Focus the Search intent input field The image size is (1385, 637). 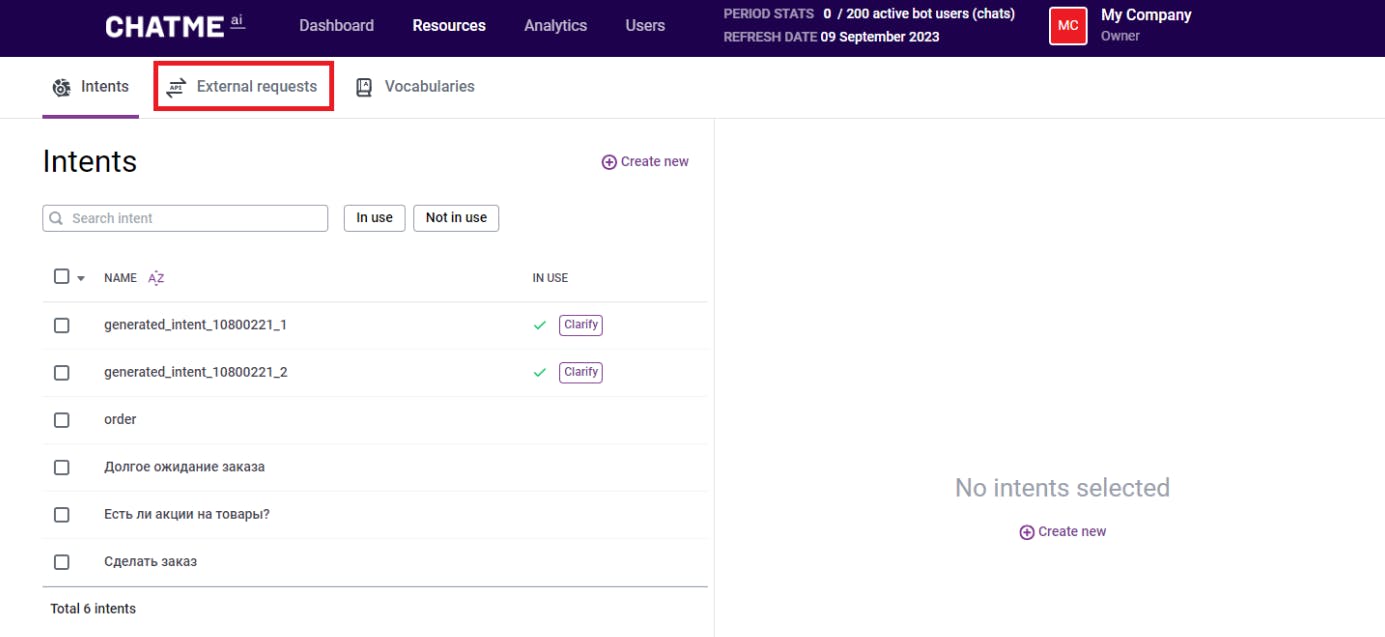[185, 218]
